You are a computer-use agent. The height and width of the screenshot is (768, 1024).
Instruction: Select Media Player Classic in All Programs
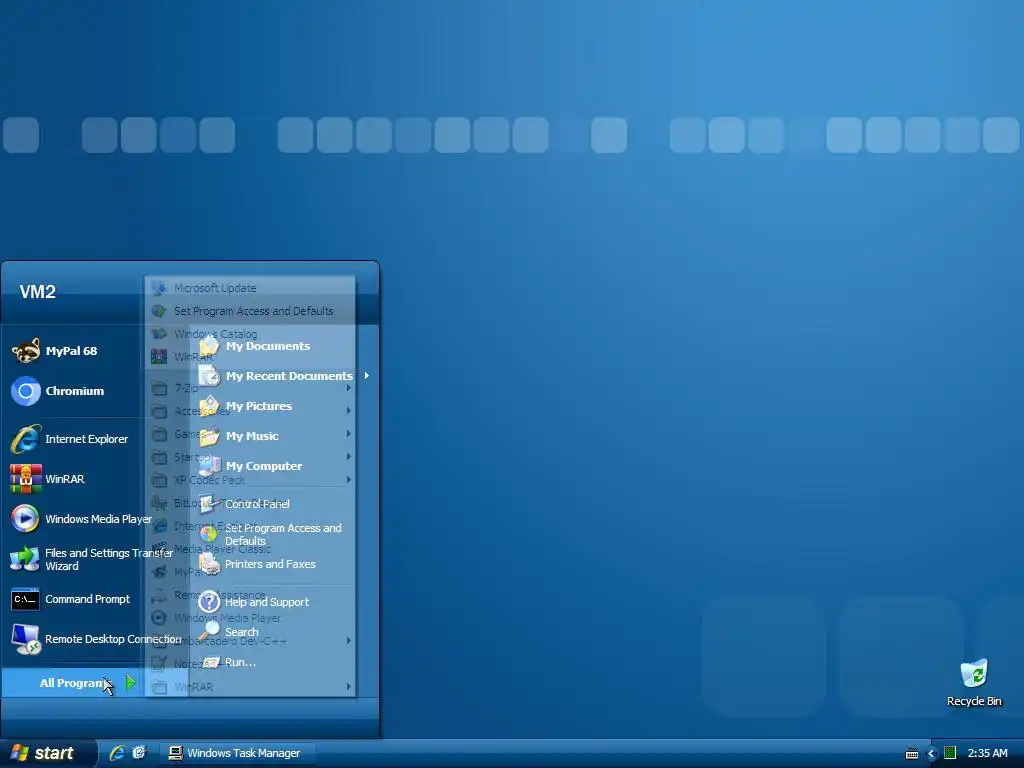click(222, 549)
